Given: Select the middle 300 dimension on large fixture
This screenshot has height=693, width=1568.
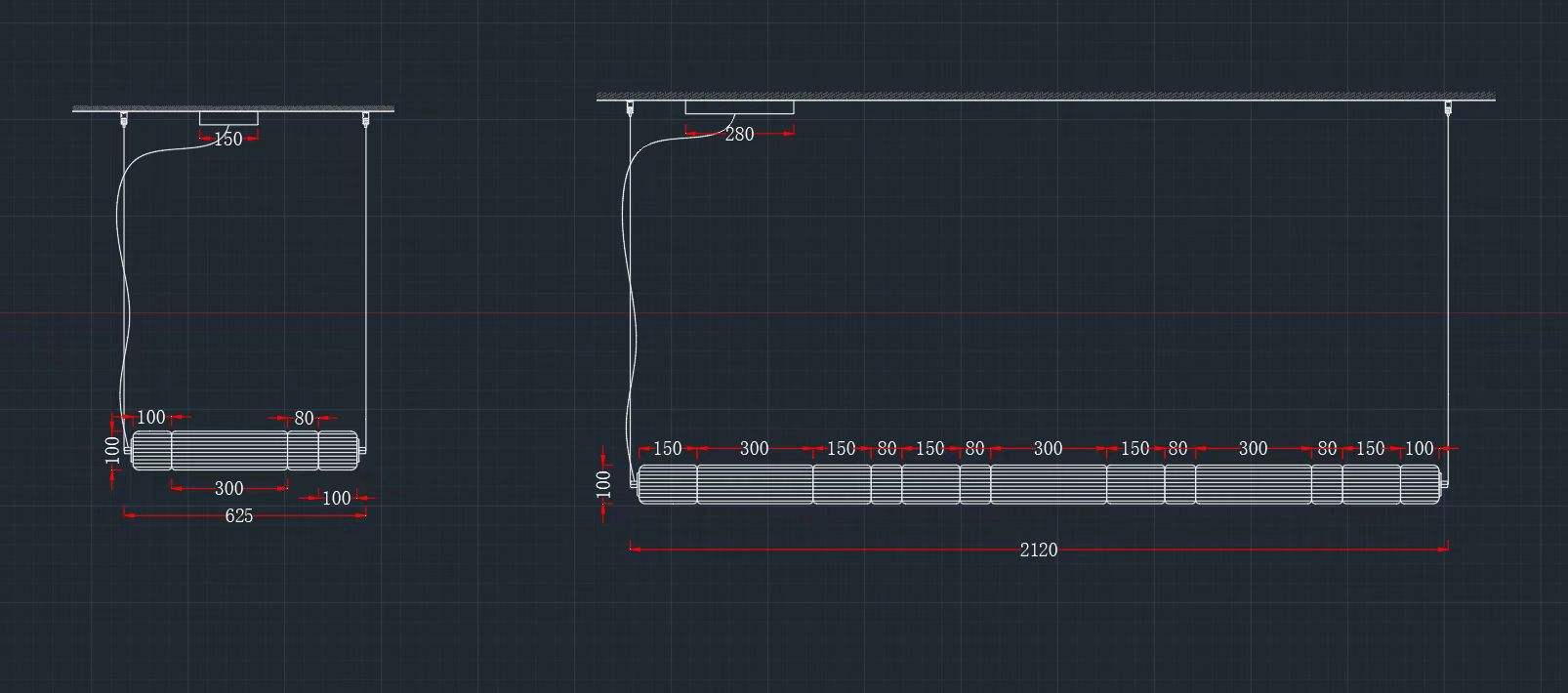Looking at the screenshot, I should [x=1048, y=448].
